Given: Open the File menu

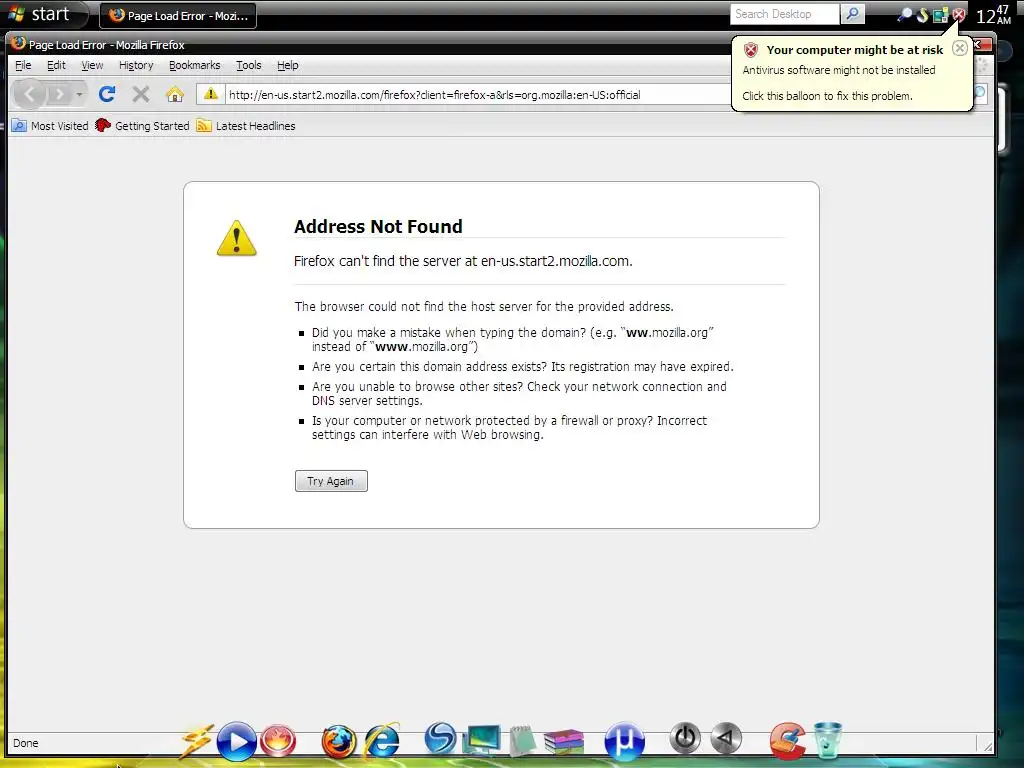Looking at the screenshot, I should [23, 65].
